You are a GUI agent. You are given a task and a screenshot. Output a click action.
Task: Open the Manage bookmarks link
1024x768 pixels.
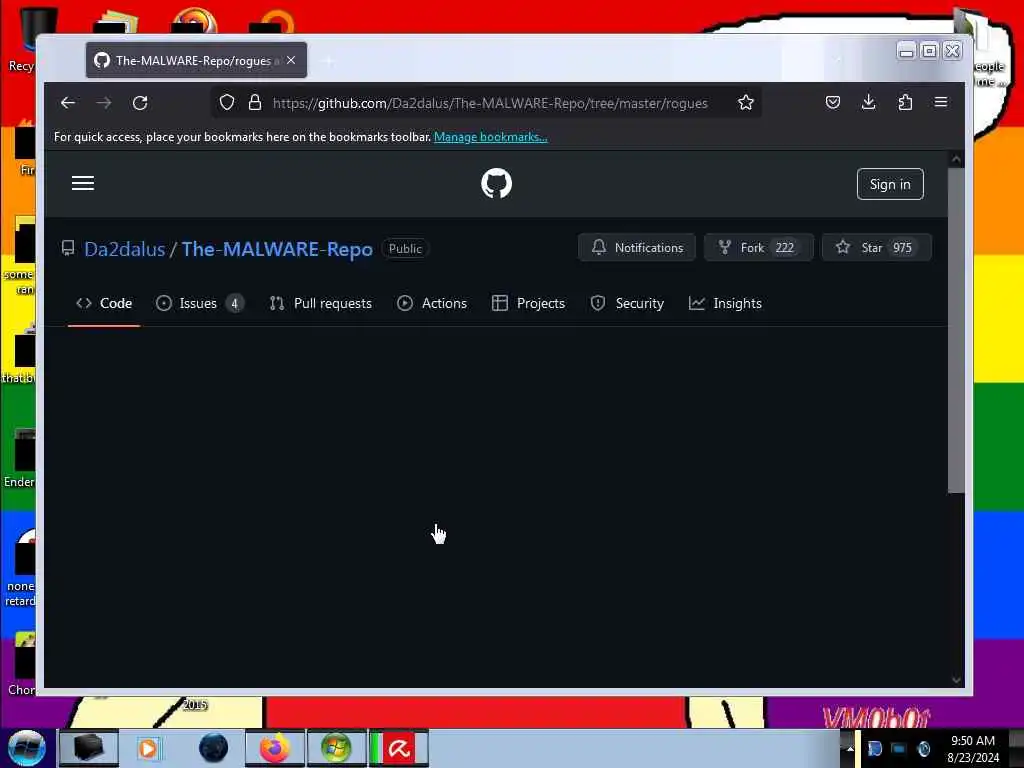point(490,136)
